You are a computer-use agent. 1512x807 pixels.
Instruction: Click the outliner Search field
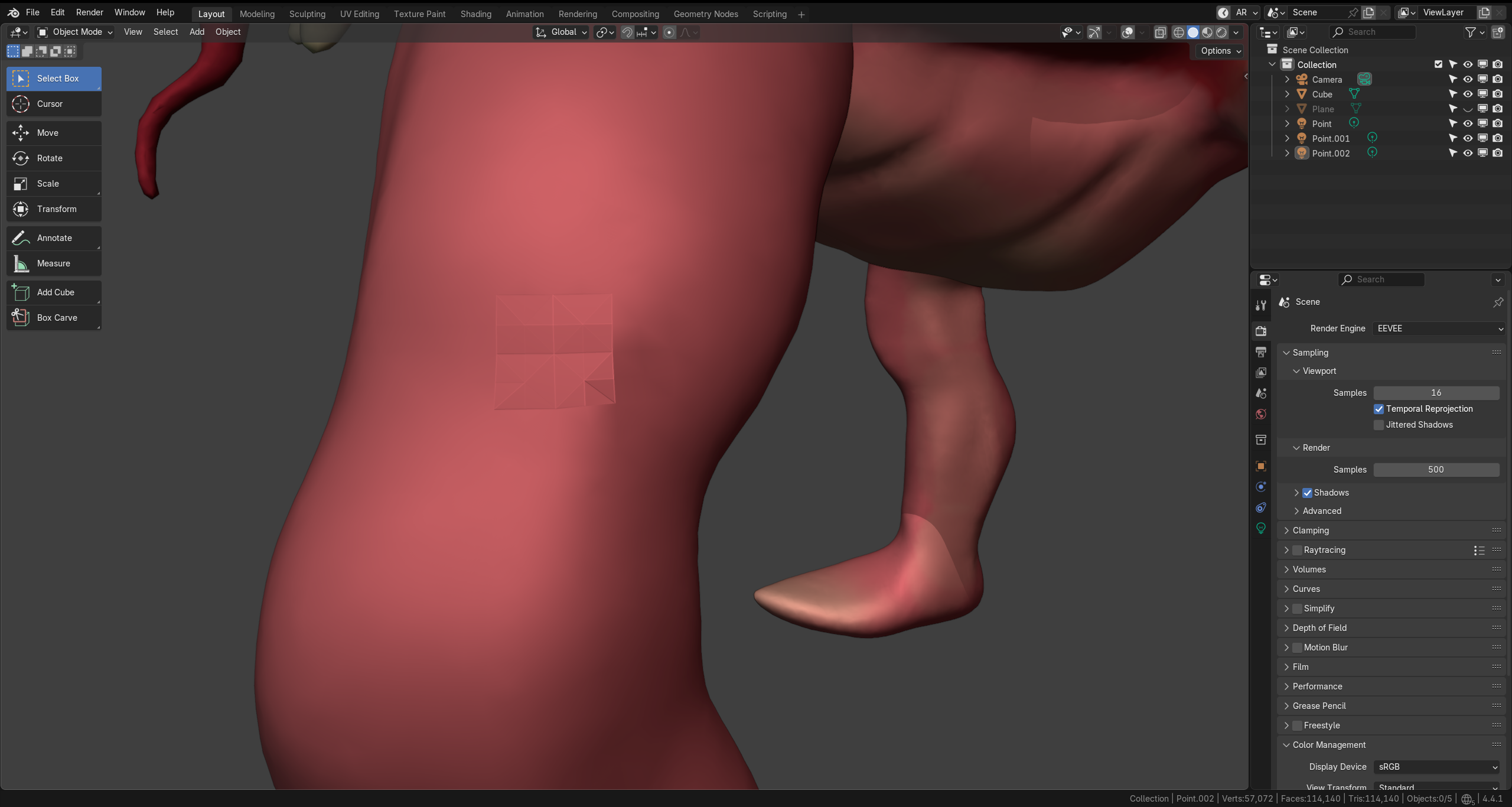pos(1372,32)
